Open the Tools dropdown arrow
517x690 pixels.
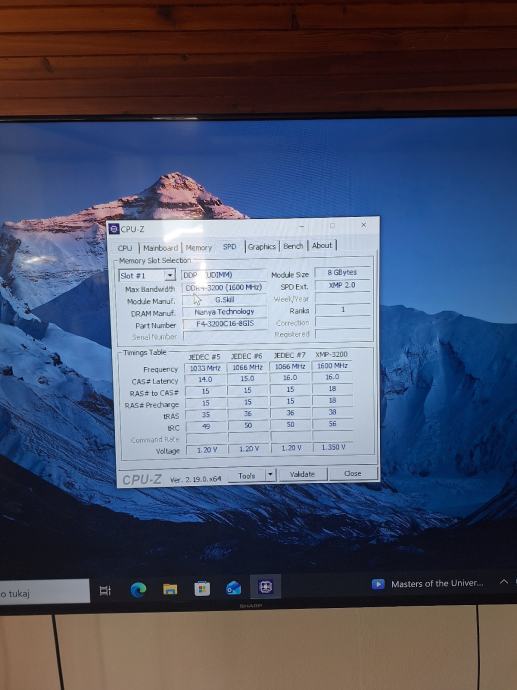pyautogui.click(x=270, y=475)
